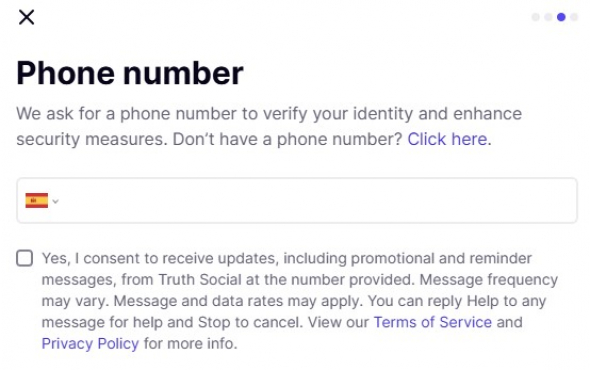Click the 'Don't have a phone number?' text
The image size is (590, 370).
287,139
